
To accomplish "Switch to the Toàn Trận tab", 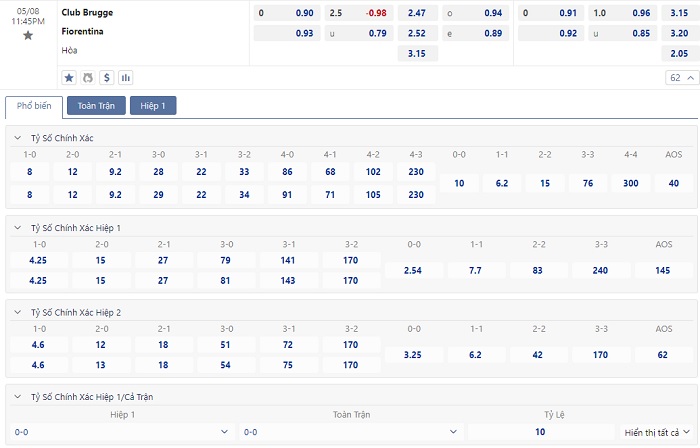I will tap(97, 106).
